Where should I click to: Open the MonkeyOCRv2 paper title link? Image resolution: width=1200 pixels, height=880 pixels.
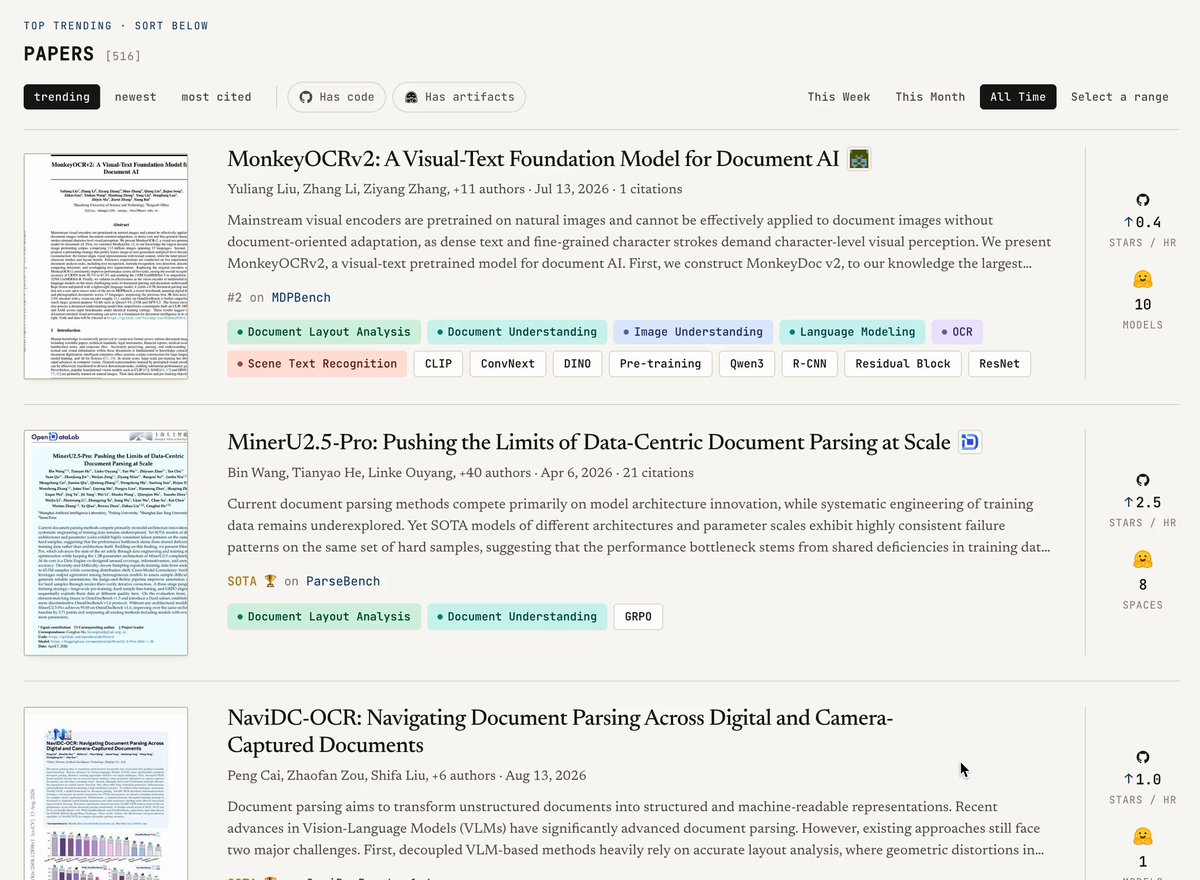pos(533,160)
